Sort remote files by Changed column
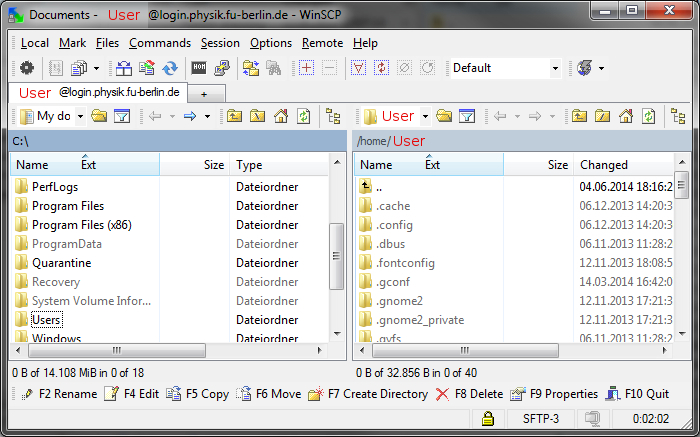The height and width of the screenshot is (437, 700). 624,165
